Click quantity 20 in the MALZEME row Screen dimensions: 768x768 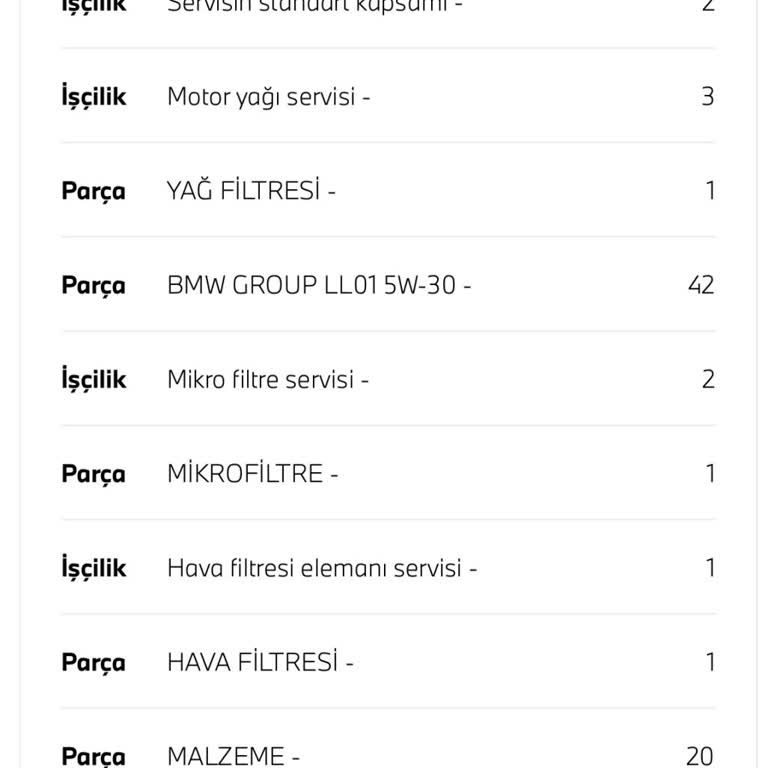pyautogui.click(x=700, y=755)
